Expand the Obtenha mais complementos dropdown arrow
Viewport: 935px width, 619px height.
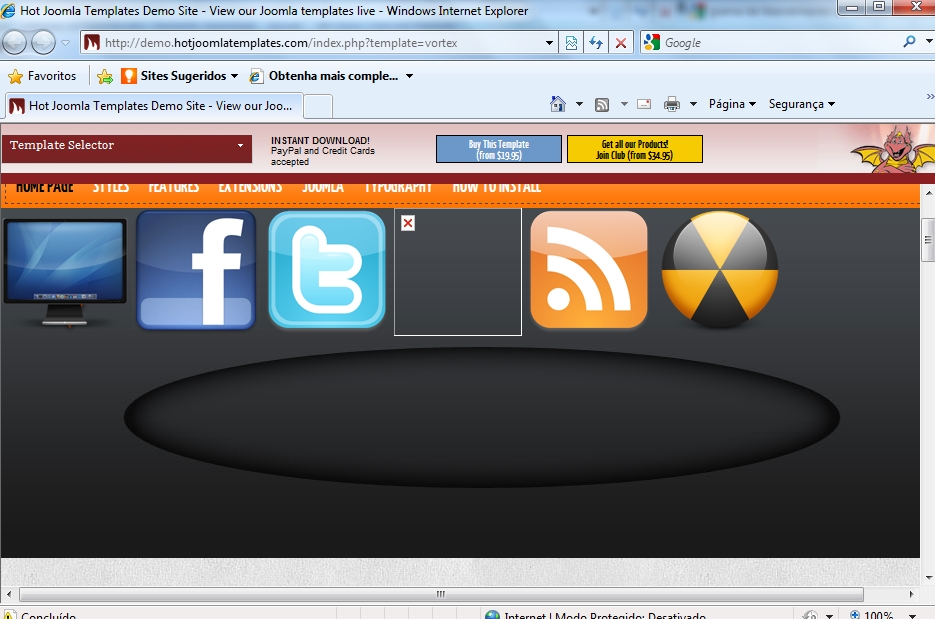[x=410, y=76]
